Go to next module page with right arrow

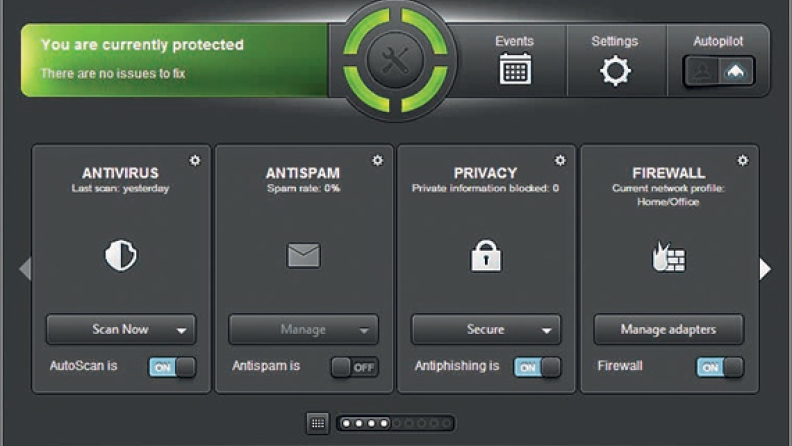click(765, 269)
